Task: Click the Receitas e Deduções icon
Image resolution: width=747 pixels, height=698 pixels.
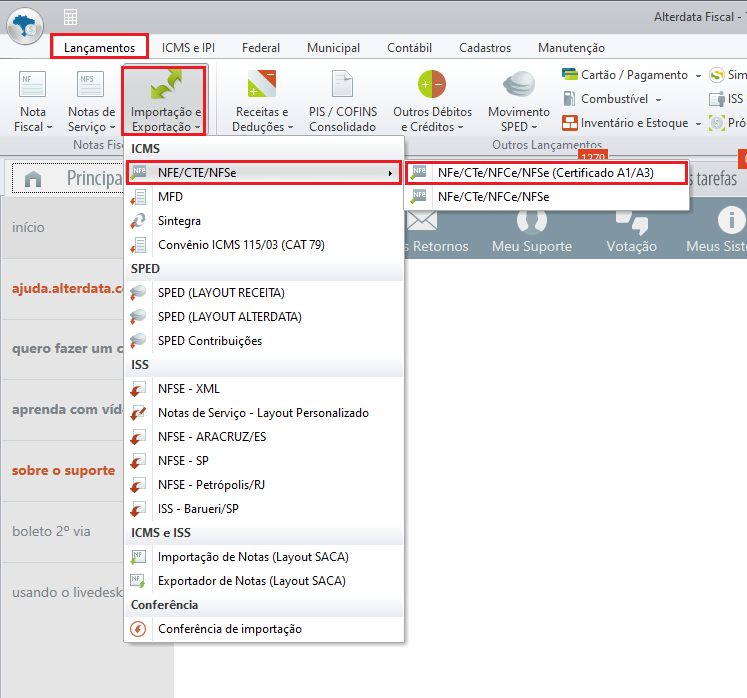Action: tap(262, 84)
